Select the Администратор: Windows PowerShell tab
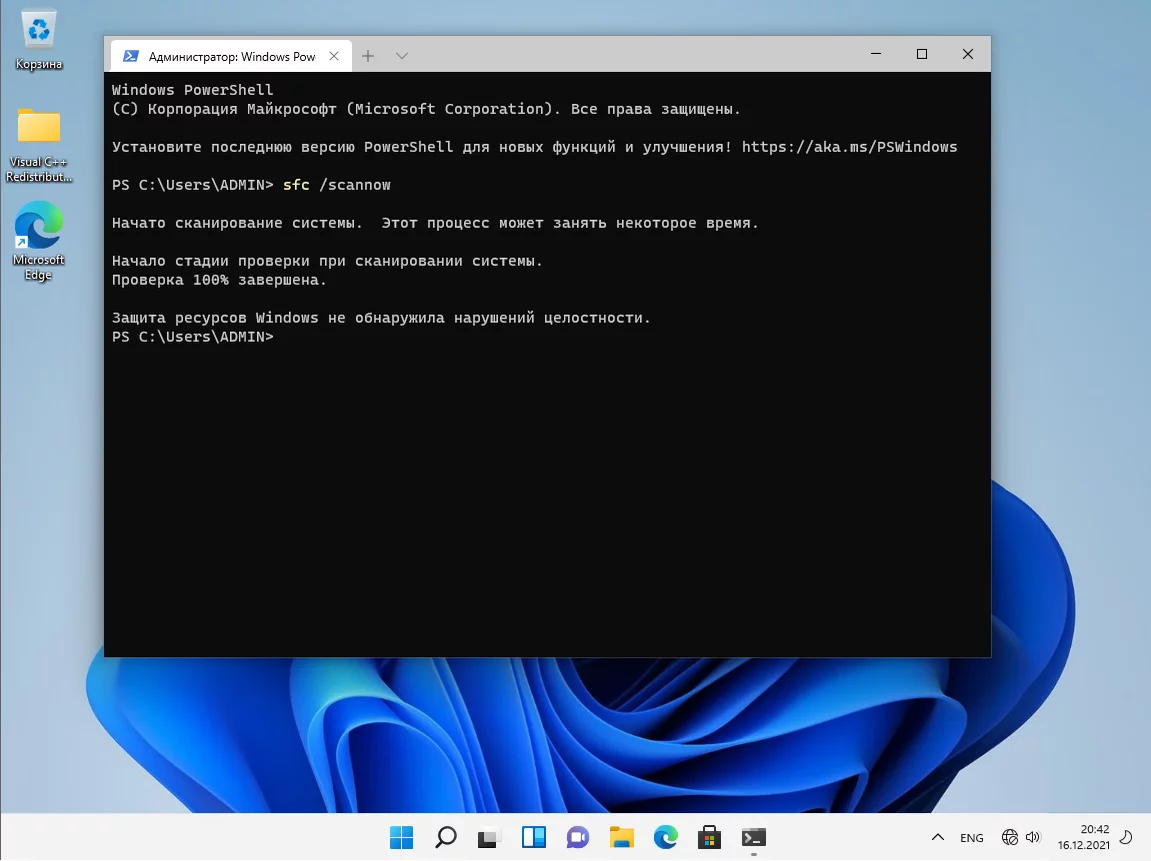The image size is (1151, 861). pos(230,57)
